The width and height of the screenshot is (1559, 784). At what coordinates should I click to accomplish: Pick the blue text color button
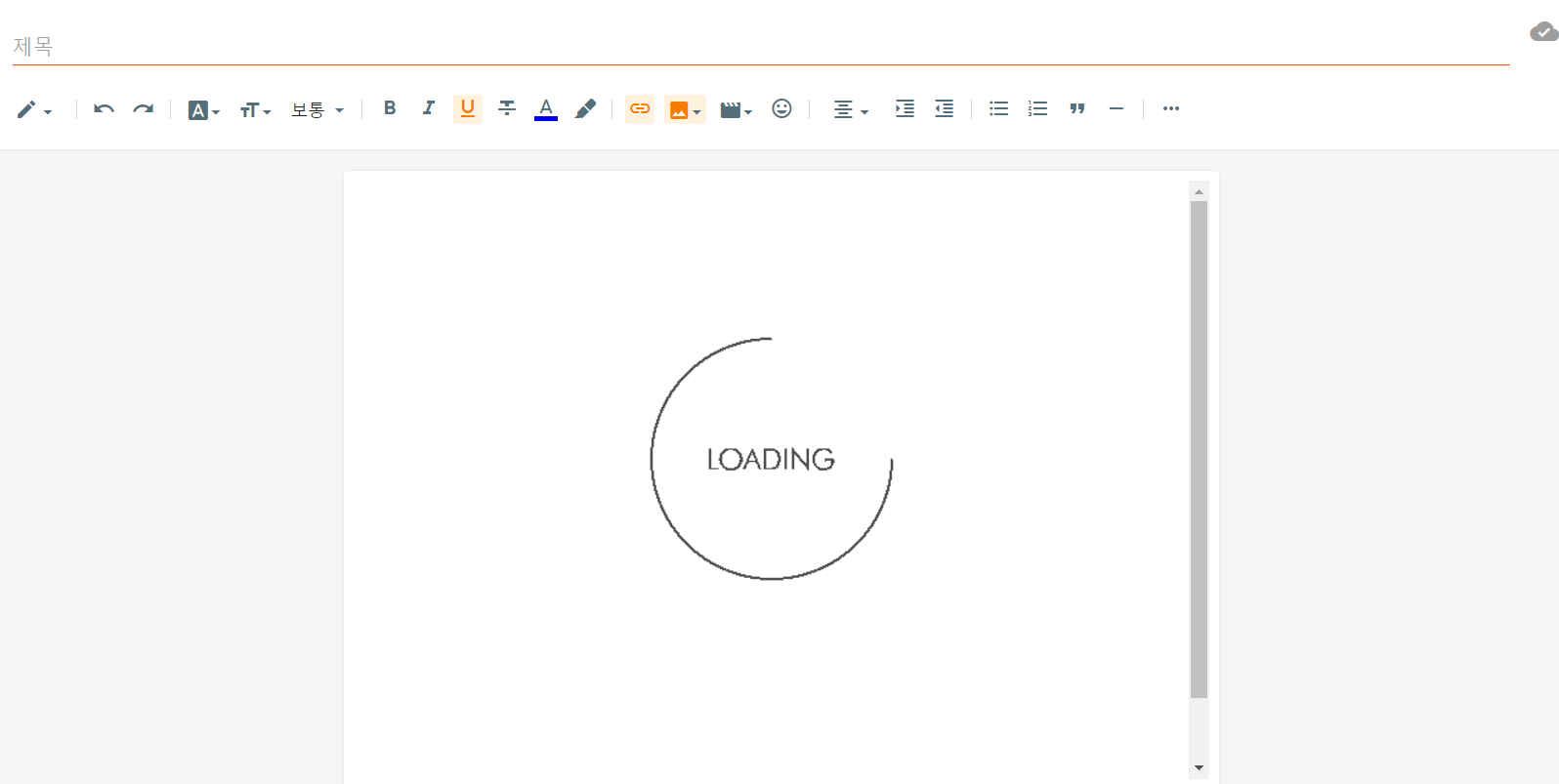tap(546, 109)
